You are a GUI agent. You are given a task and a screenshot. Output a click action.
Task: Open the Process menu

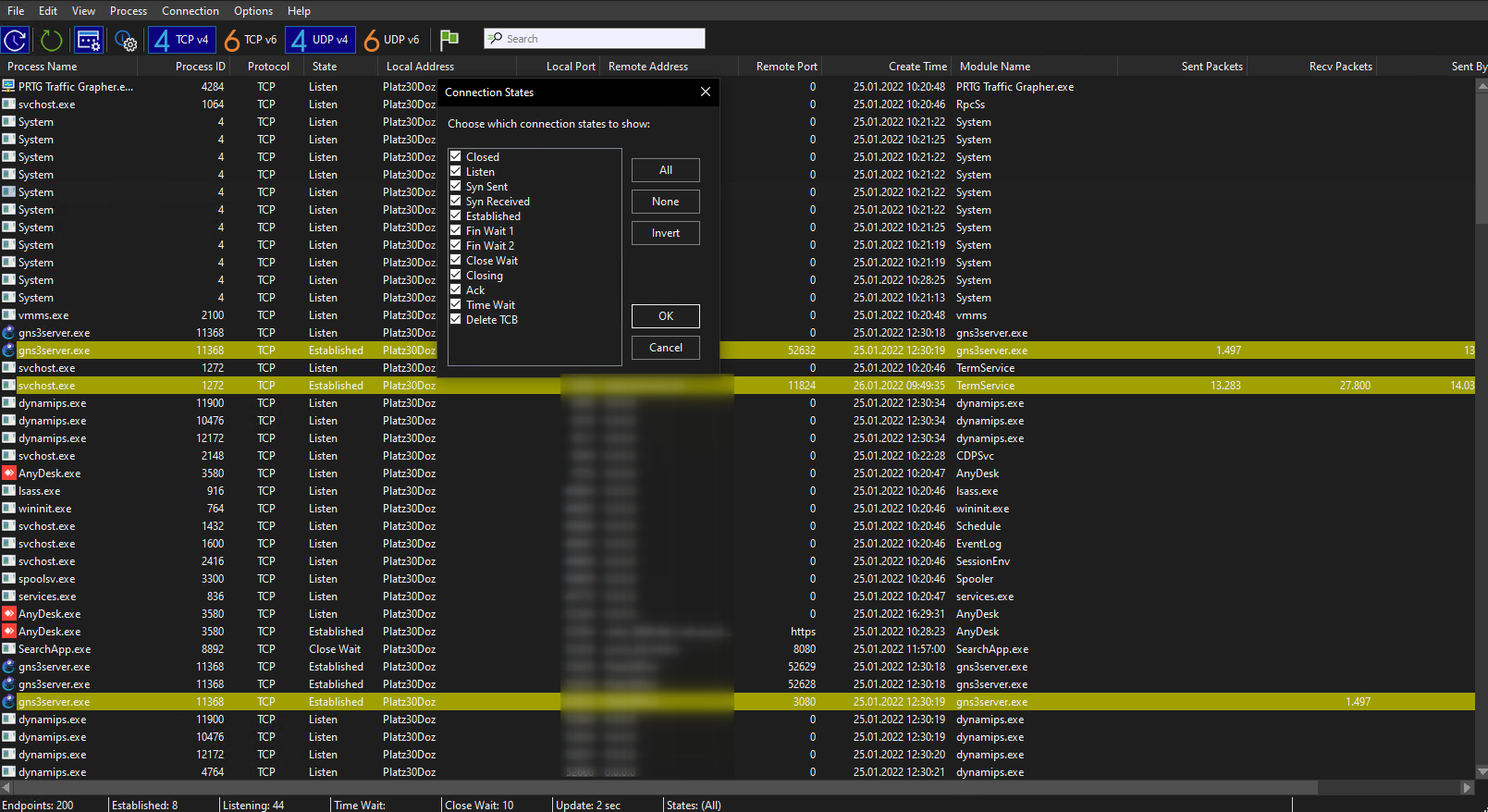[x=129, y=11]
